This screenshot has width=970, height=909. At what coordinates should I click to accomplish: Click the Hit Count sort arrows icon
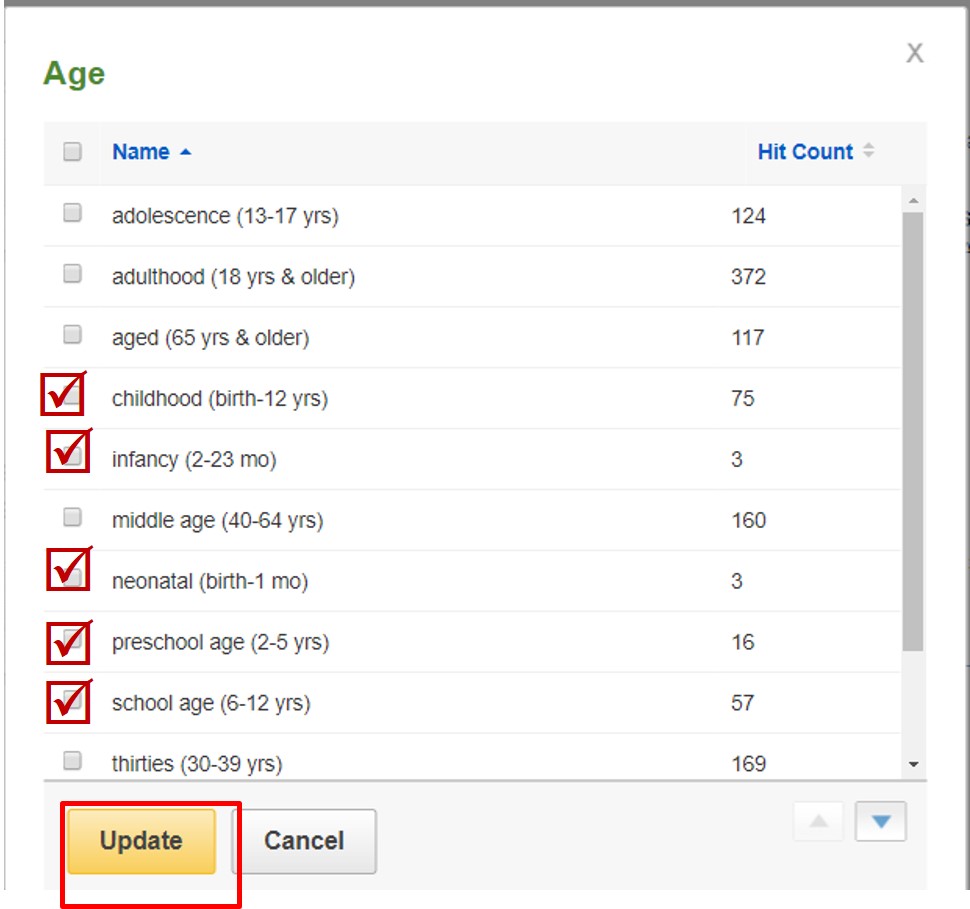click(869, 150)
